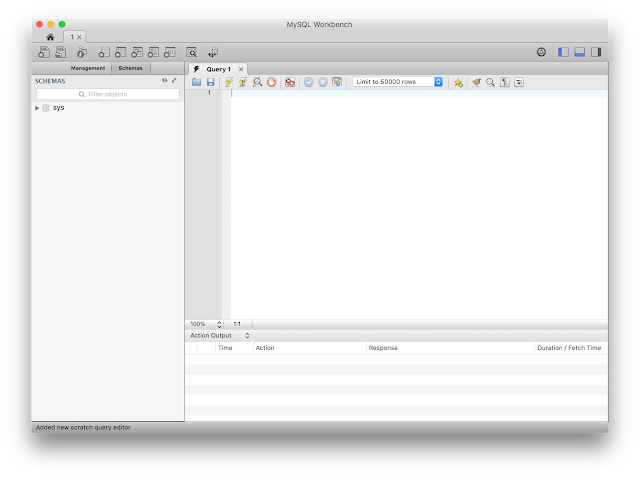This screenshot has width=640, height=478.
Task: Click the 1:1 cursor position indicator
Action: [x=237, y=324]
